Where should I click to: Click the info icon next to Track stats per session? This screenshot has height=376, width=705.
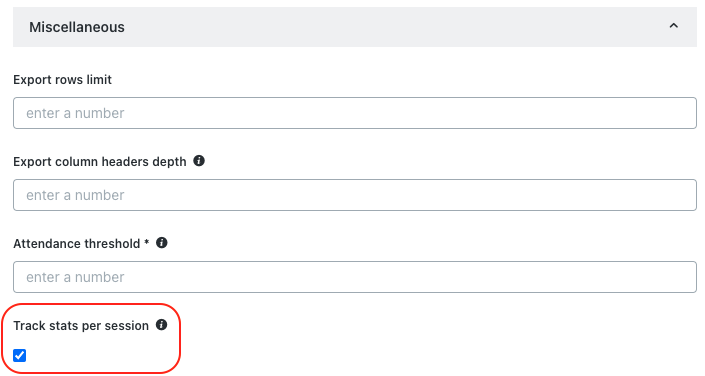[x=161, y=325]
